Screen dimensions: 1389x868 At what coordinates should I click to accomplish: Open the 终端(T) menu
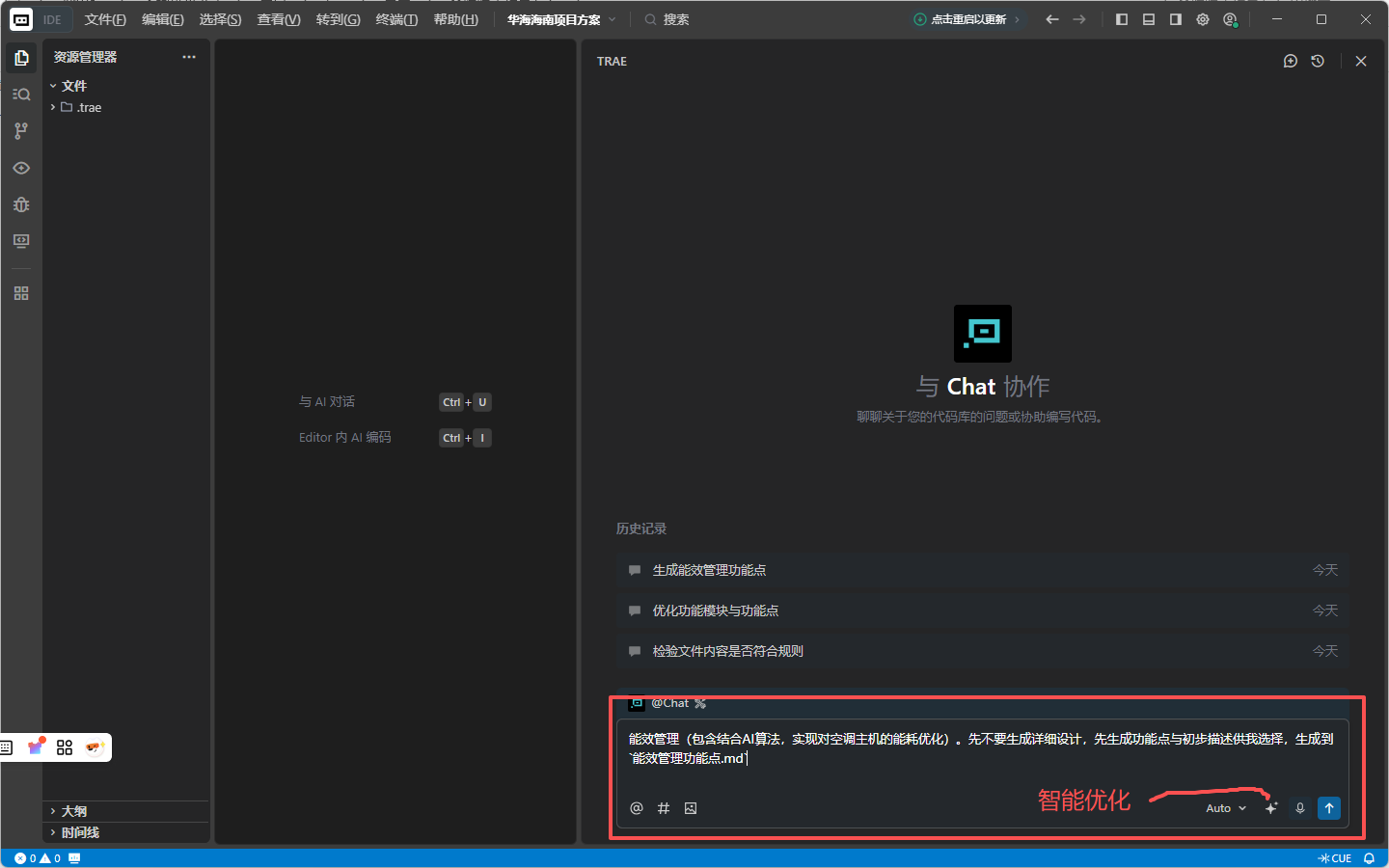(396, 19)
